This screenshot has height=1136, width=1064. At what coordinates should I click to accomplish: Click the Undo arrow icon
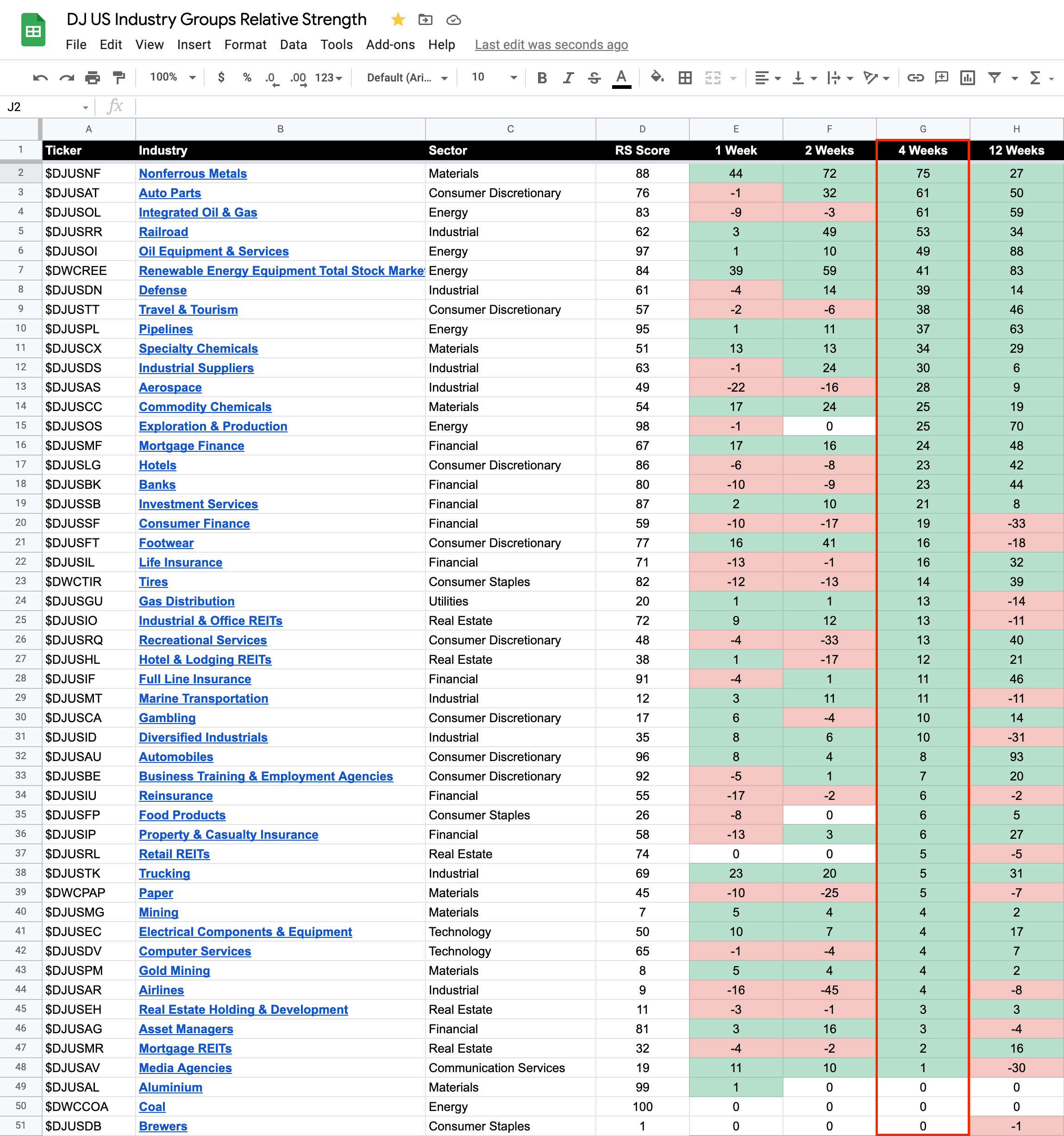coord(40,78)
